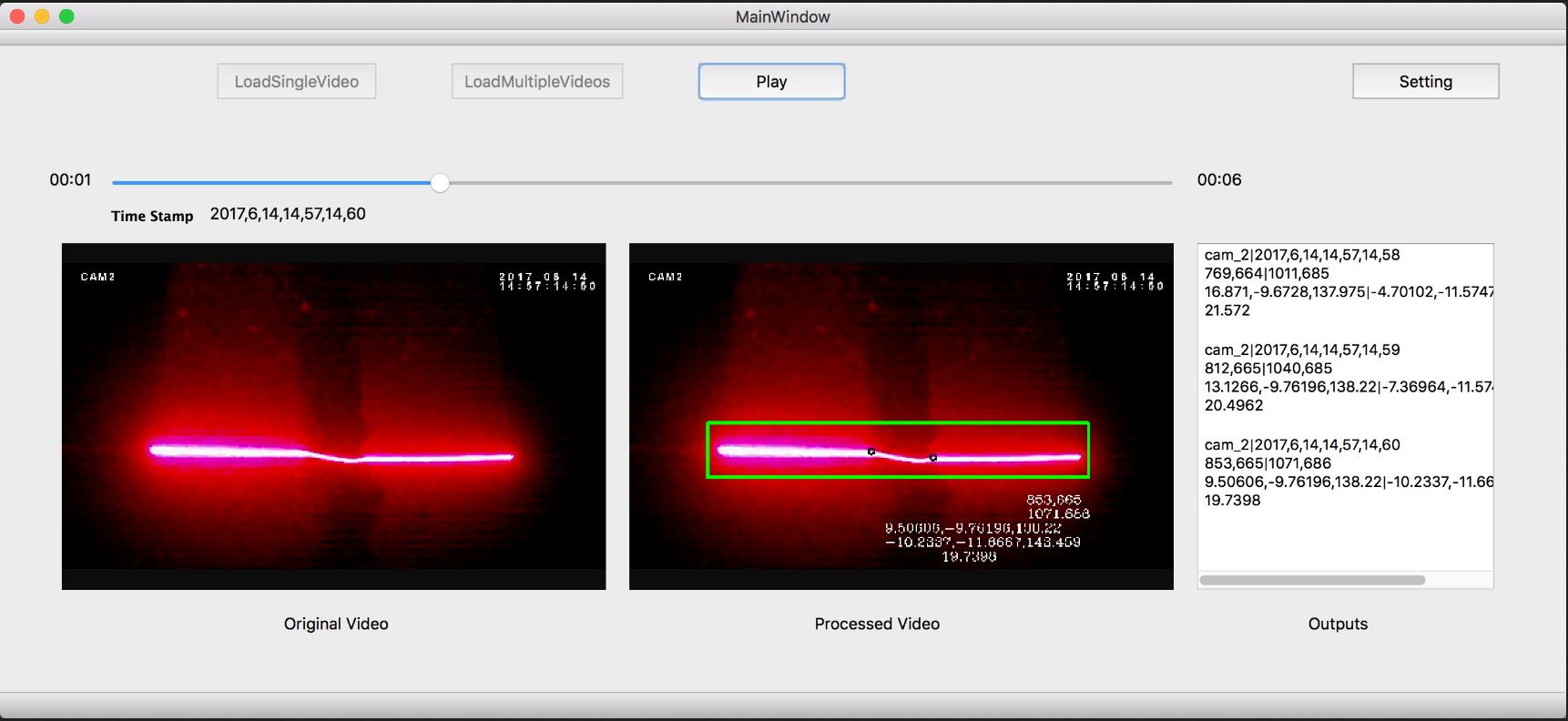This screenshot has width=1568, height=721.
Task: Click the CAM2 label in the original video
Action: (x=97, y=277)
